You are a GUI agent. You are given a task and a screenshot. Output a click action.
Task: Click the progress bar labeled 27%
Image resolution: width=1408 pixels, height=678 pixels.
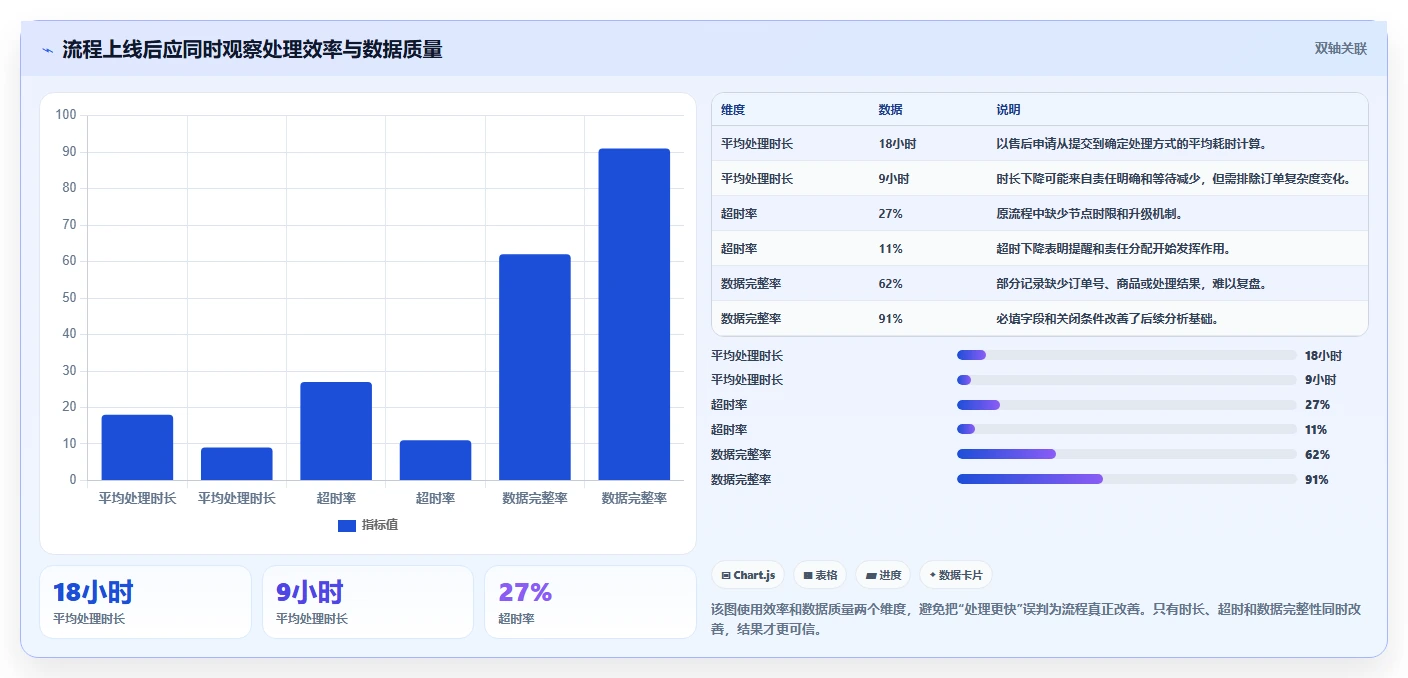coord(1126,405)
